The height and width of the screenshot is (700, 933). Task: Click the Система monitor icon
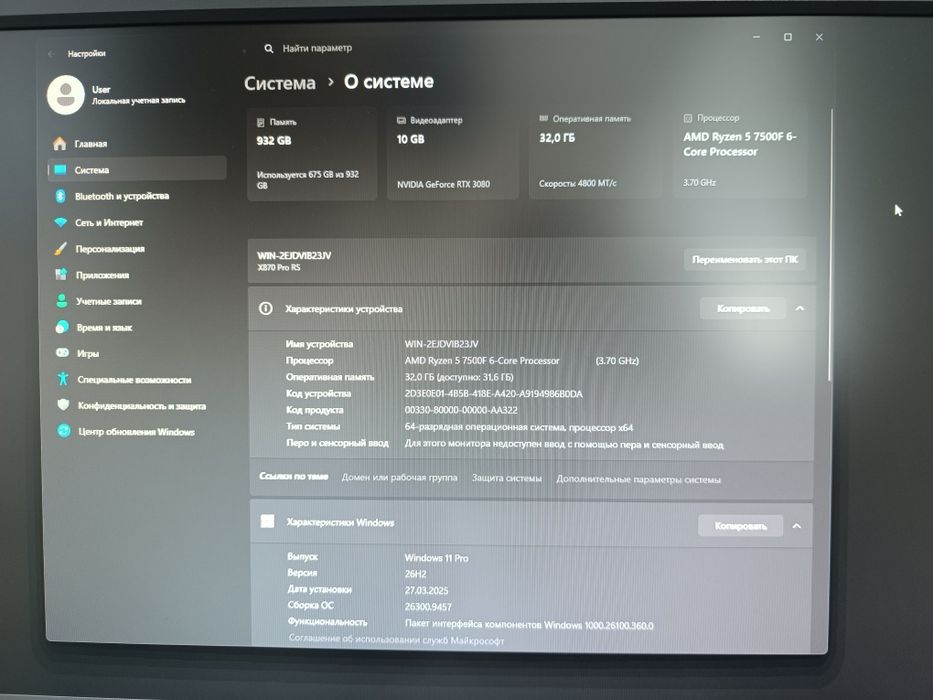coord(60,170)
